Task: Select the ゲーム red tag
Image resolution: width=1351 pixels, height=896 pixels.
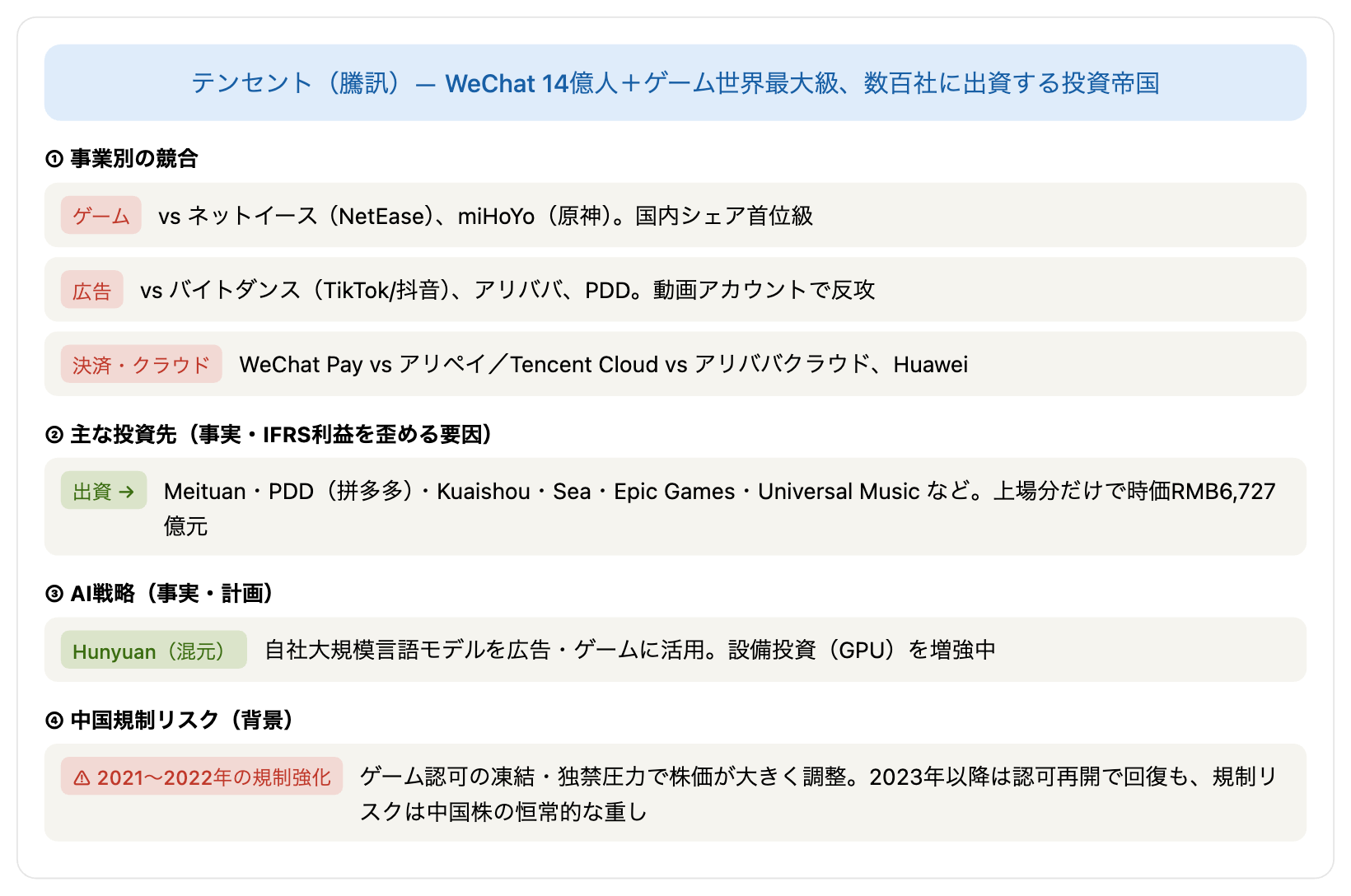Action: coord(101,216)
